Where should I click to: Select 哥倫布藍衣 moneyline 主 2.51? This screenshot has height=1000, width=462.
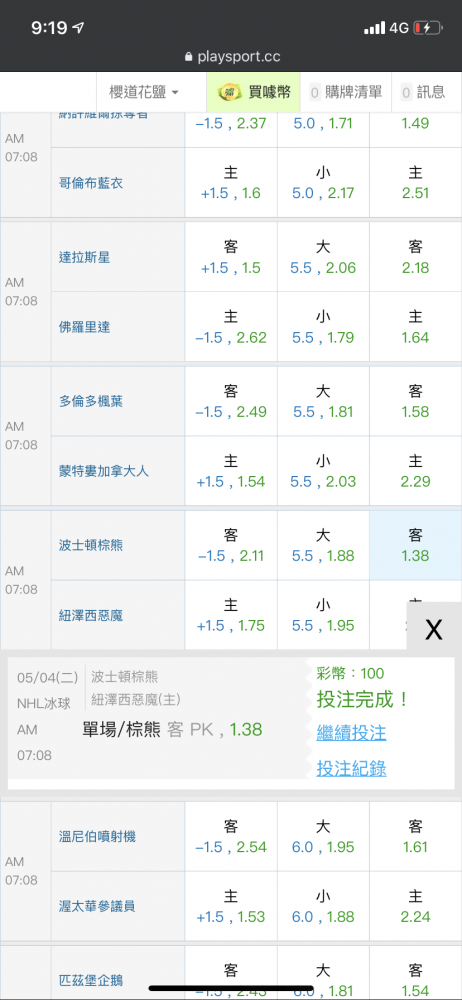(415, 182)
